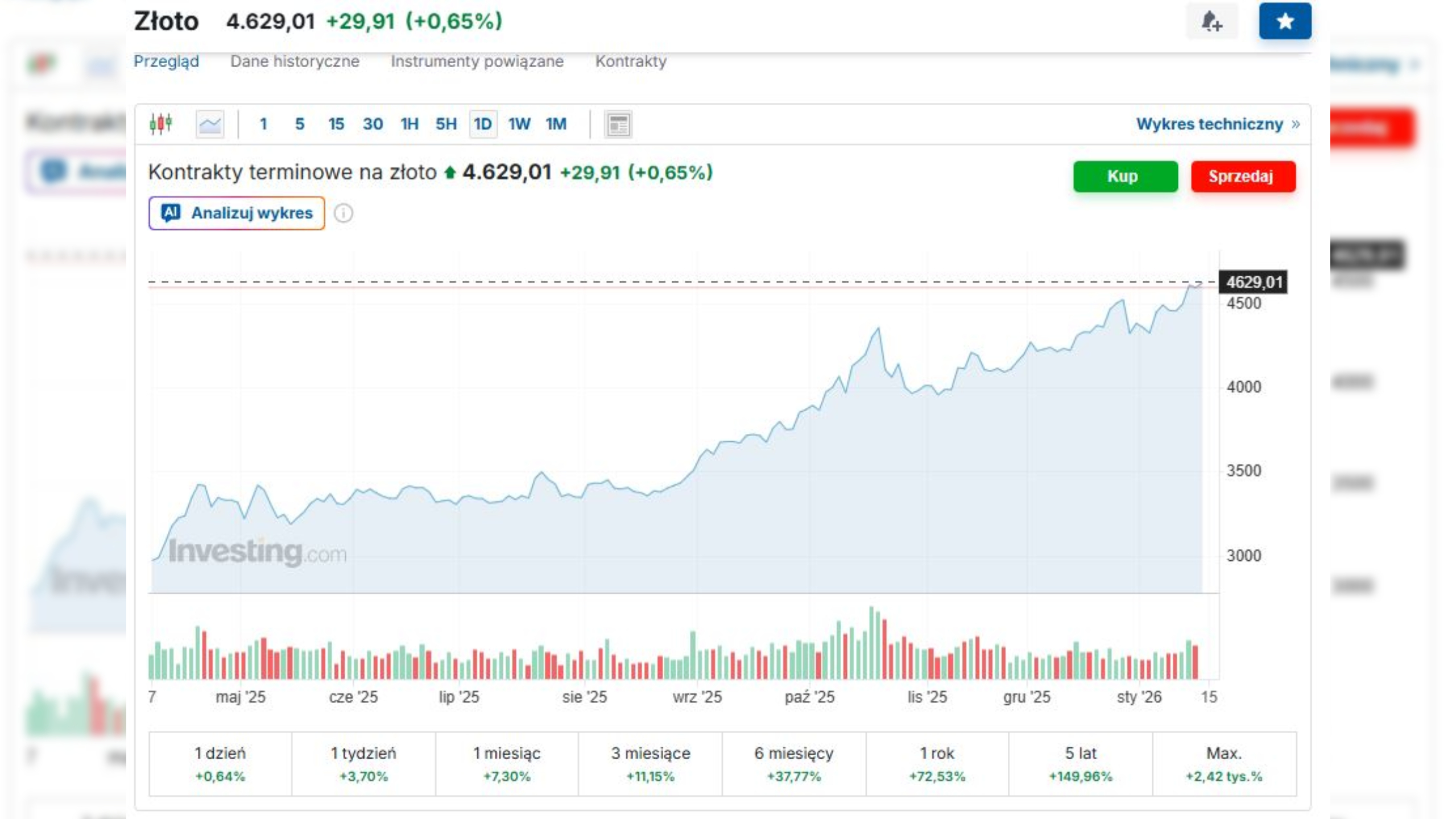Switch to the Kontrakty tab
1456x819 pixels.
[x=631, y=61]
